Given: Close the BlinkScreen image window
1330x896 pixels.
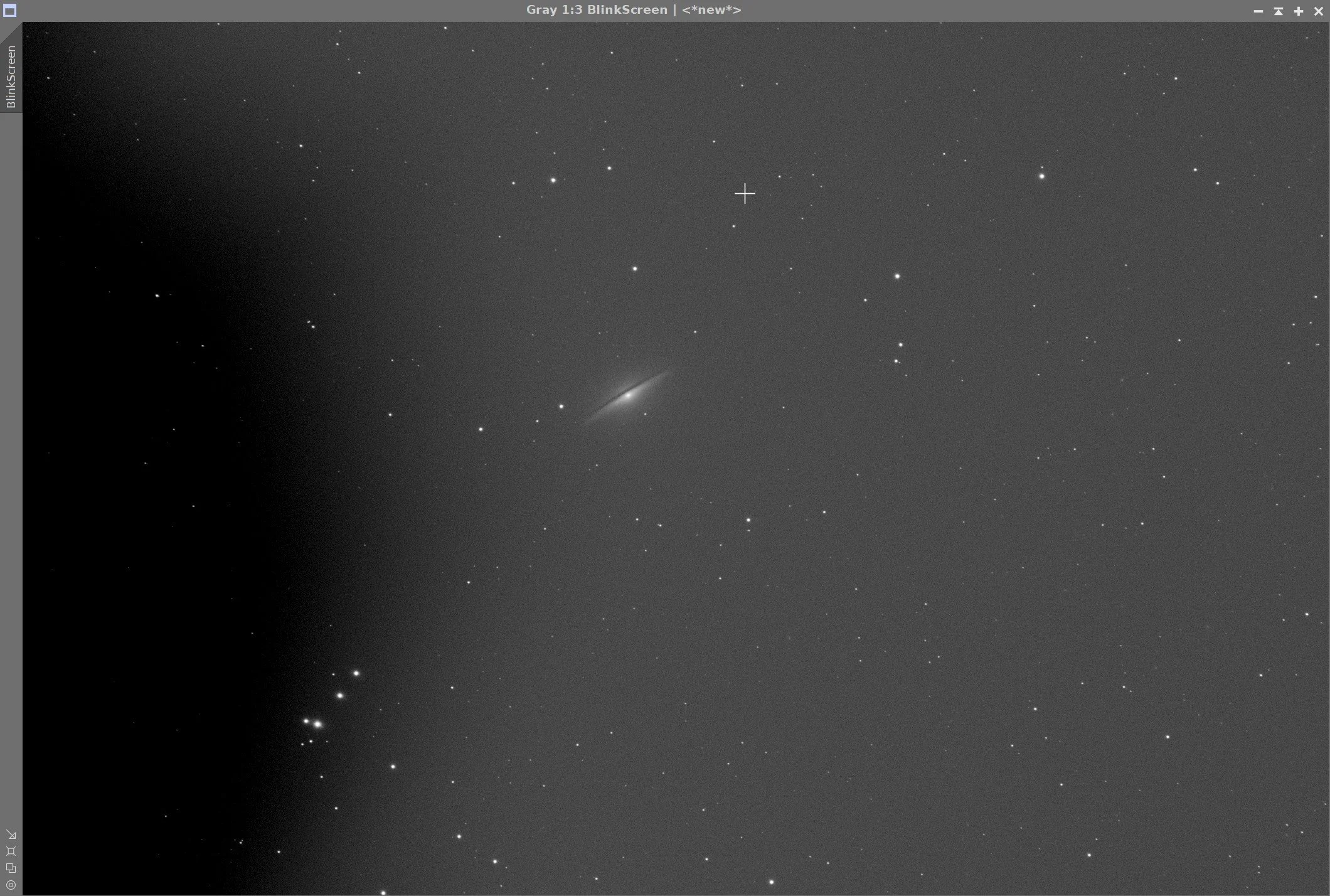Looking at the screenshot, I should [1319, 11].
